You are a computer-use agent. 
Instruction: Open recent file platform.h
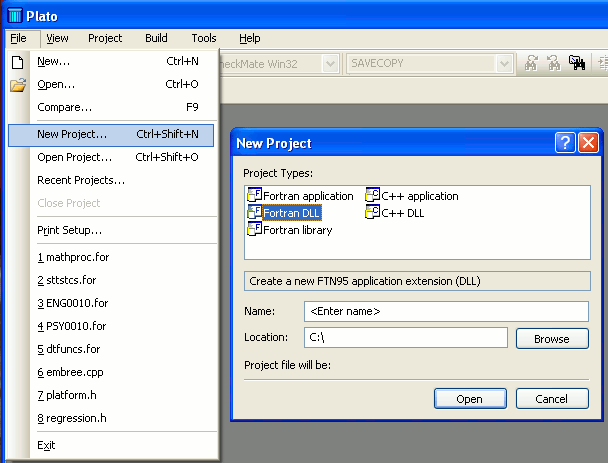[111, 395]
